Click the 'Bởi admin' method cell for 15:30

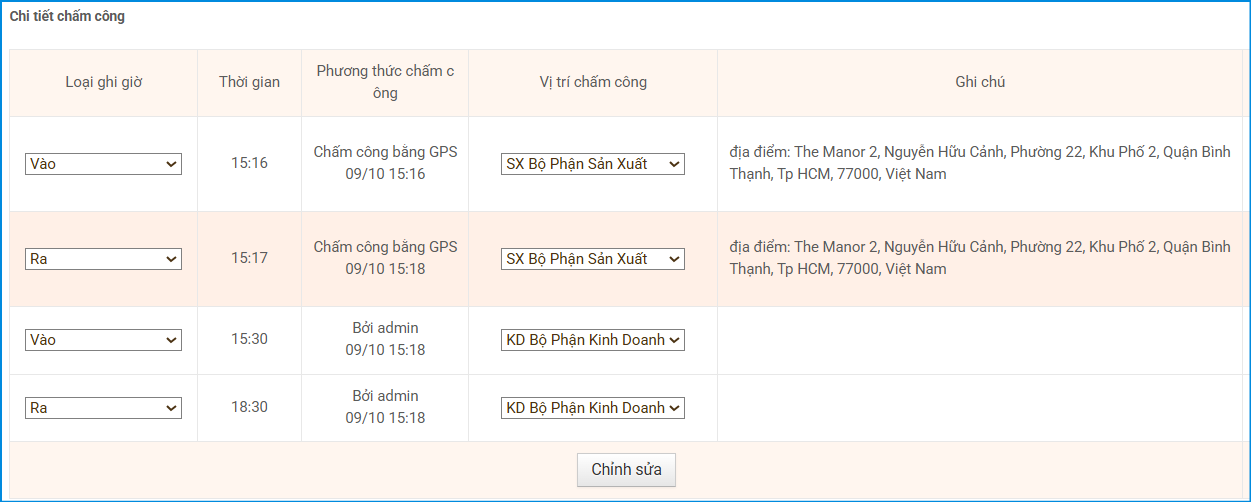[x=385, y=339]
